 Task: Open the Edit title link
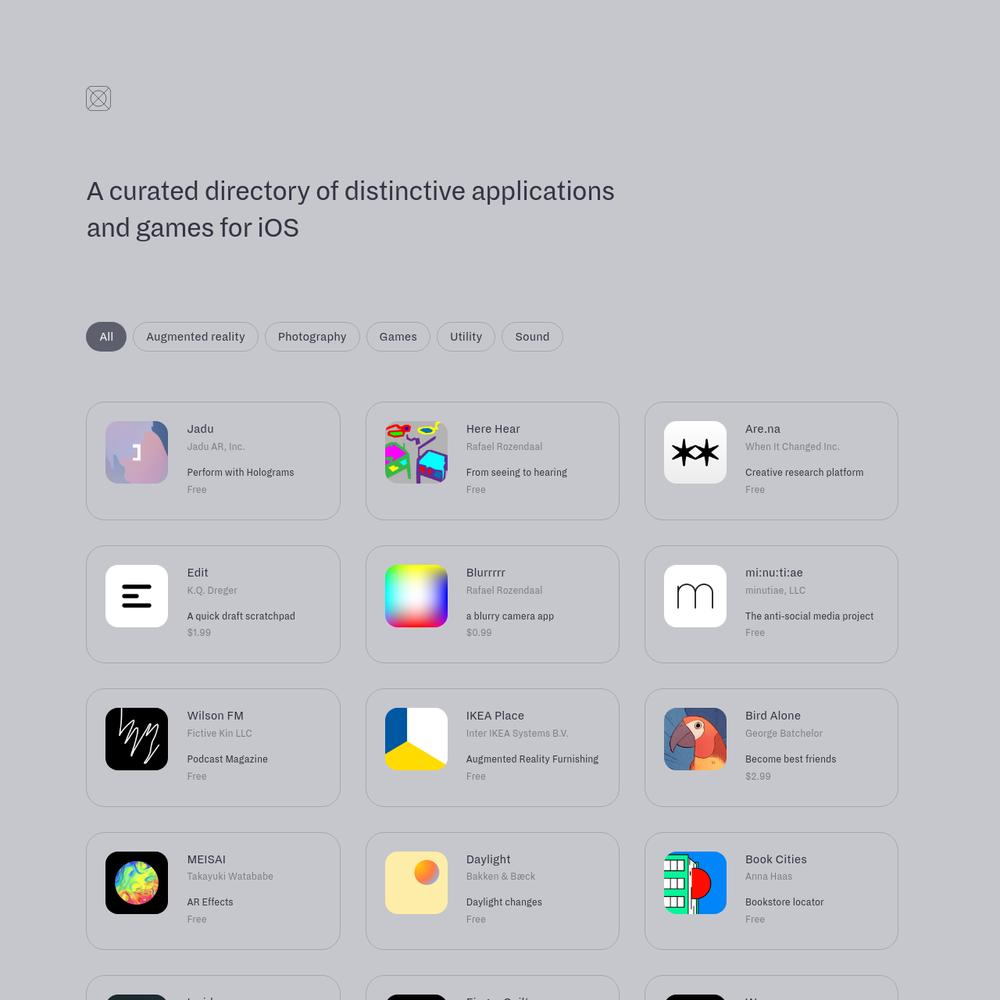tap(198, 573)
